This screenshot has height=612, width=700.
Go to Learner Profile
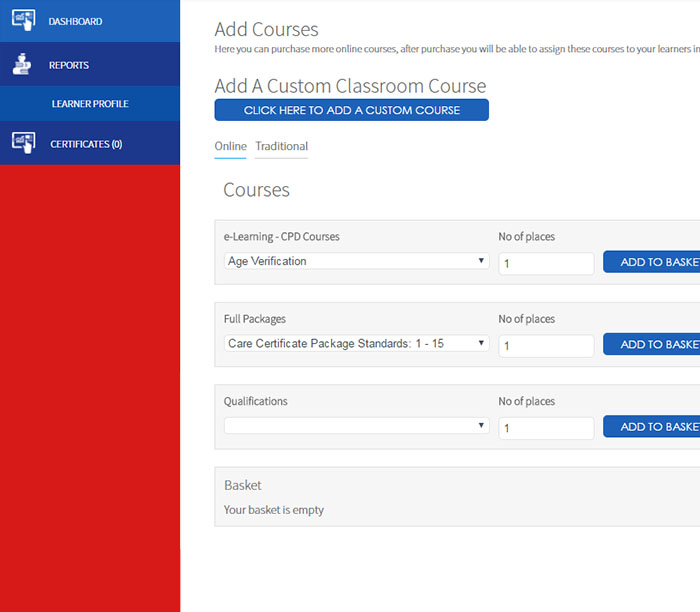pyautogui.click(x=90, y=104)
